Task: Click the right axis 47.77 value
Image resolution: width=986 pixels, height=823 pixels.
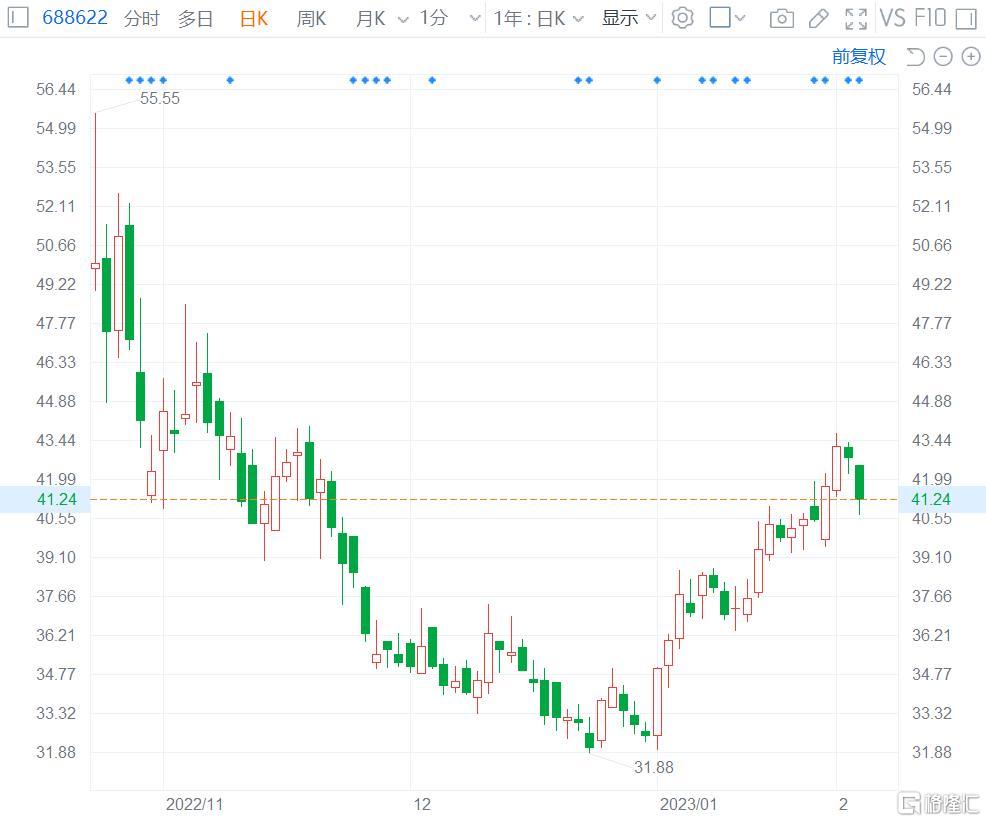Action: coord(932,323)
